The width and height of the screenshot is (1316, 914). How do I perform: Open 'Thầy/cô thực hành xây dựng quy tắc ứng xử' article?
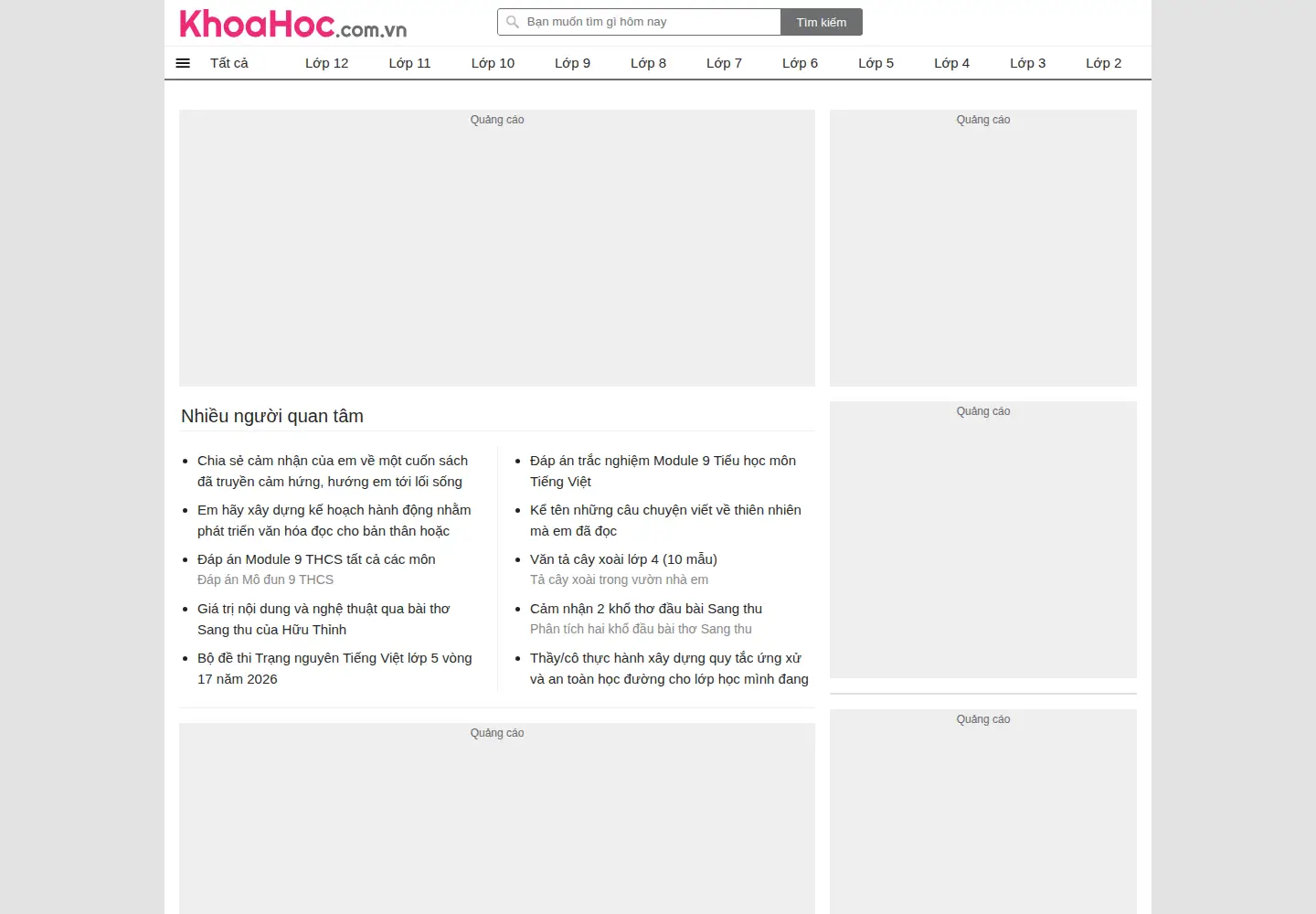pos(669,668)
